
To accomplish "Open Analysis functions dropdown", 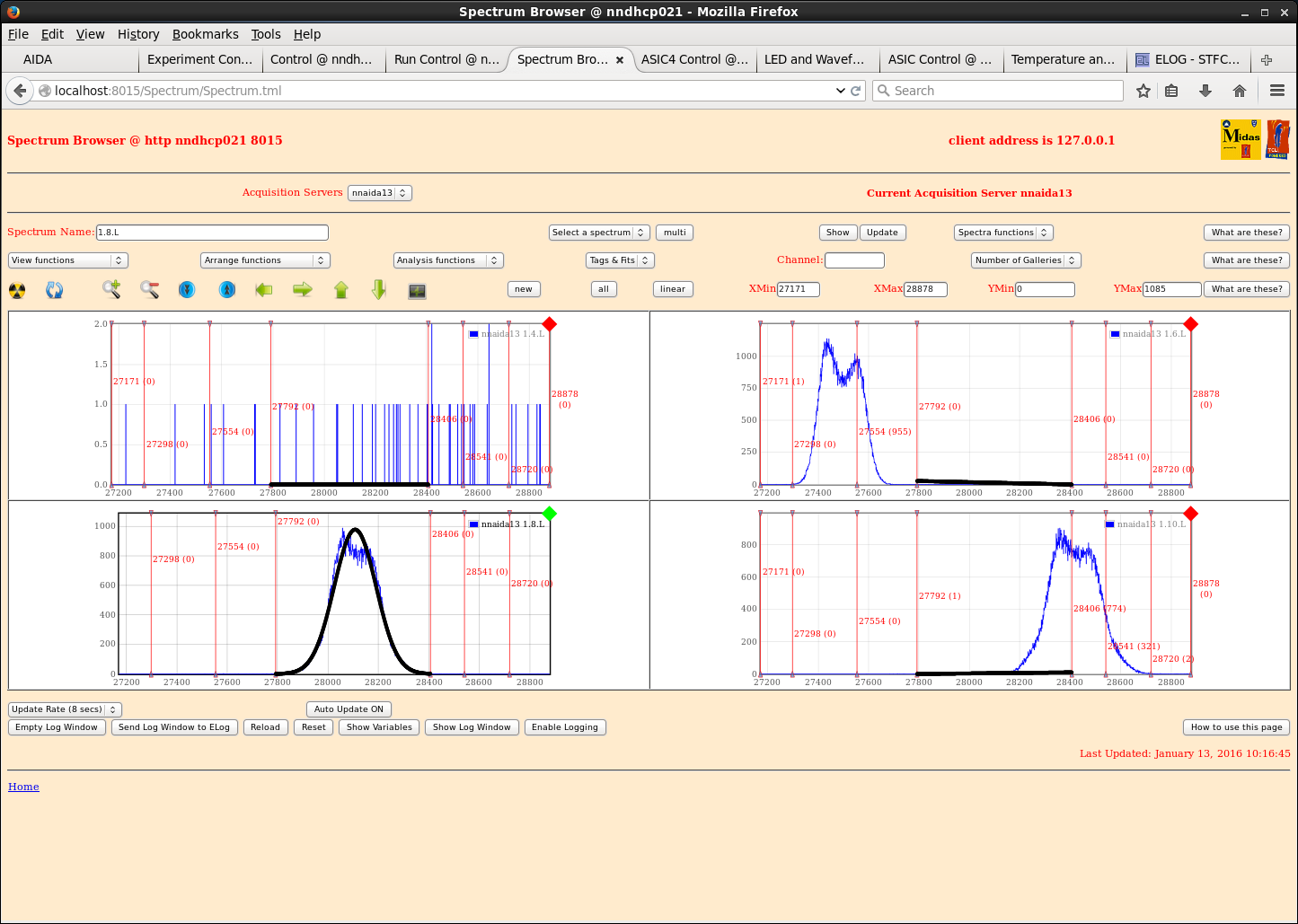I will [x=448, y=260].
